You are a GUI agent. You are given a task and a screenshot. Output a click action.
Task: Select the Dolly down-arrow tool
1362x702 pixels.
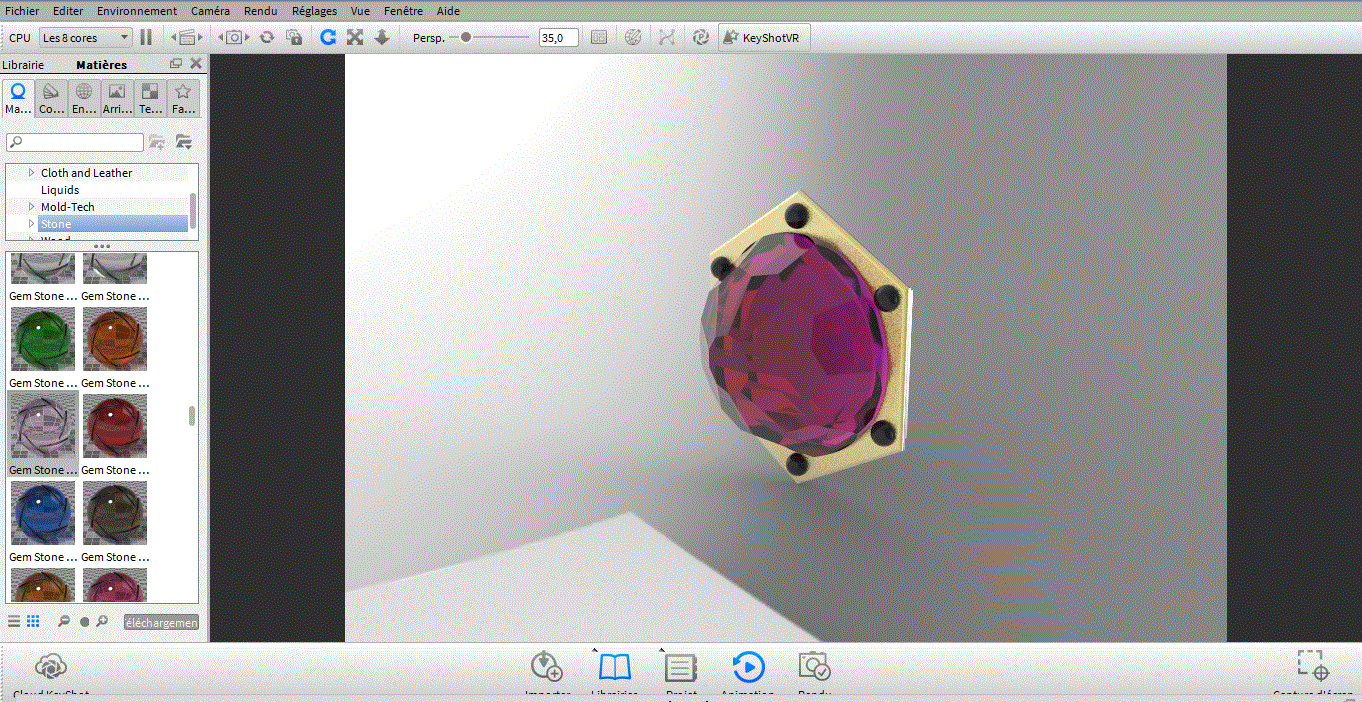[x=382, y=37]
